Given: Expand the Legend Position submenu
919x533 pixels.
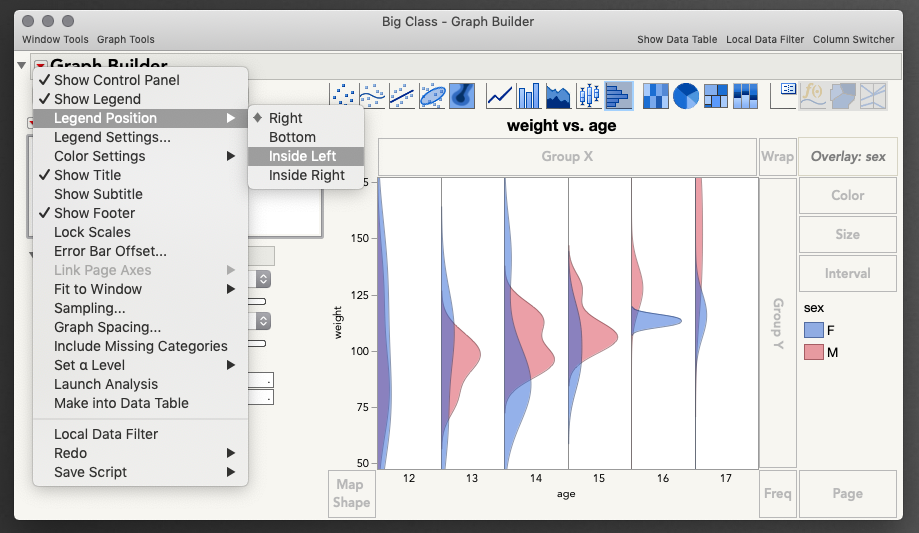Looking at the screenshot, I should coord(141,118).
